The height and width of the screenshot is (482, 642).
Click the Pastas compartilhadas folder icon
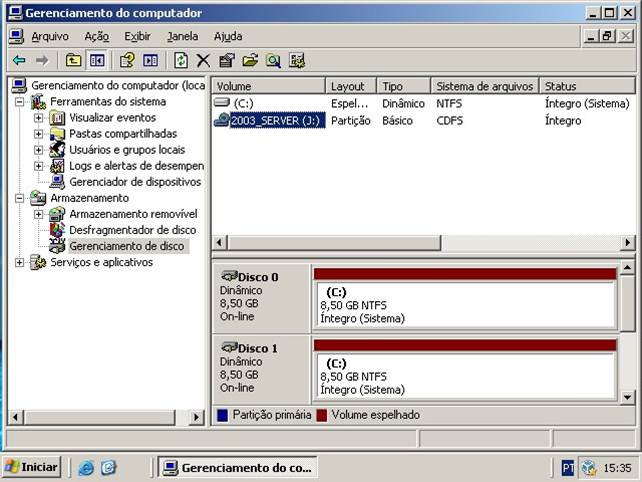coord(57,134)
